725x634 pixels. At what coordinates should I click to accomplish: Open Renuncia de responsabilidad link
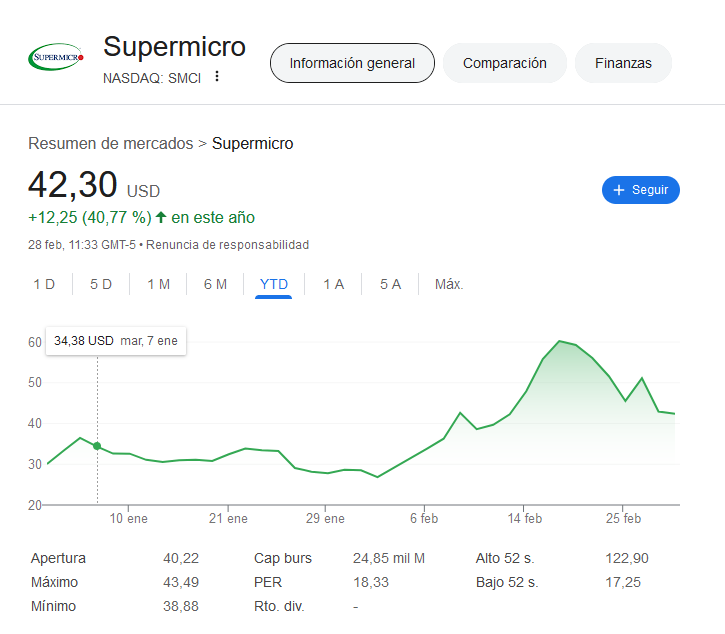pos(227,245)
